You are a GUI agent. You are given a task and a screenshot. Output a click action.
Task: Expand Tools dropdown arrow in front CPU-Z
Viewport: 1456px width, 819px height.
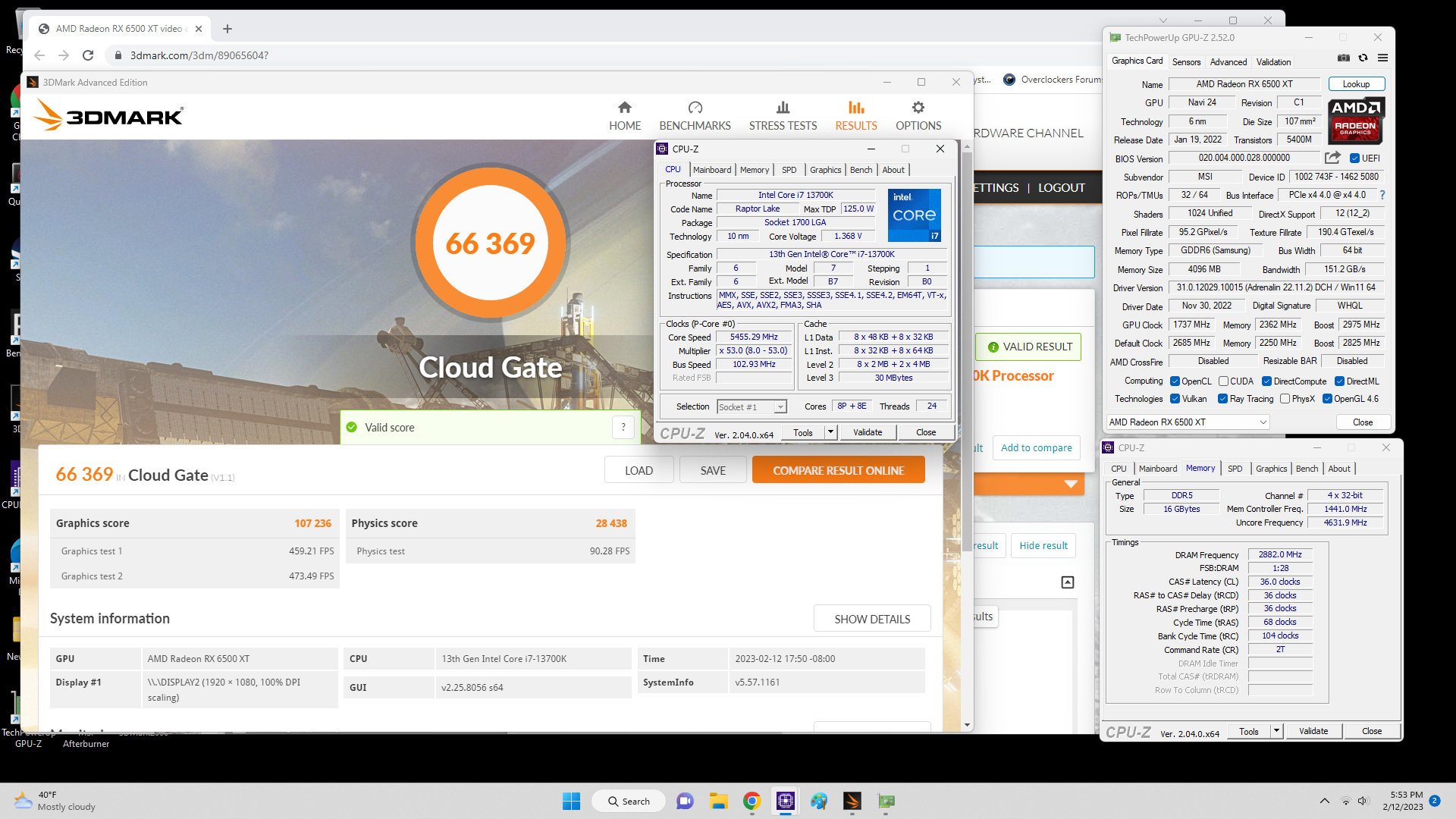point(830,432)
